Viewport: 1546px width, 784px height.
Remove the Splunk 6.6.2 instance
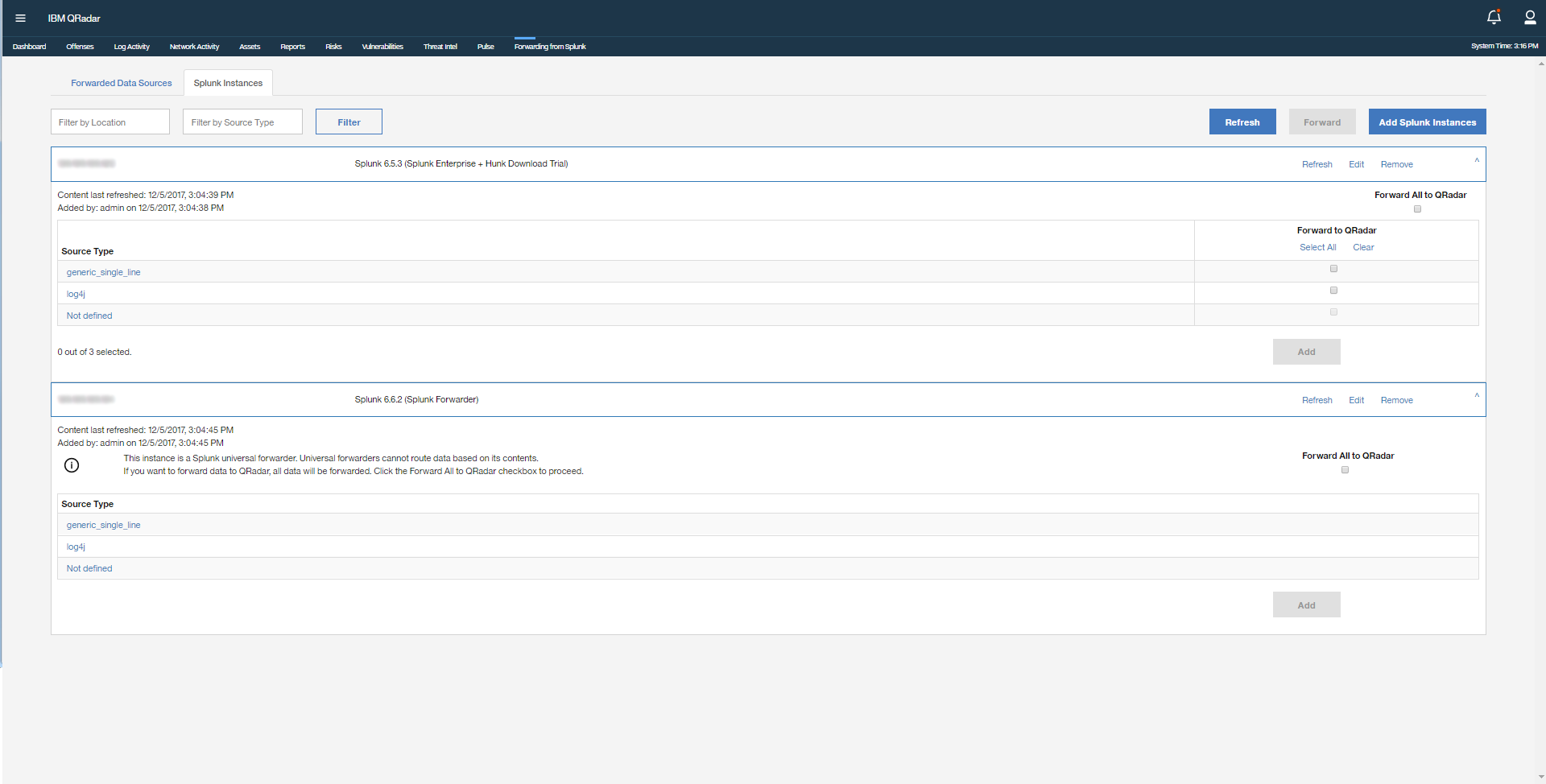click(1397, 400)
